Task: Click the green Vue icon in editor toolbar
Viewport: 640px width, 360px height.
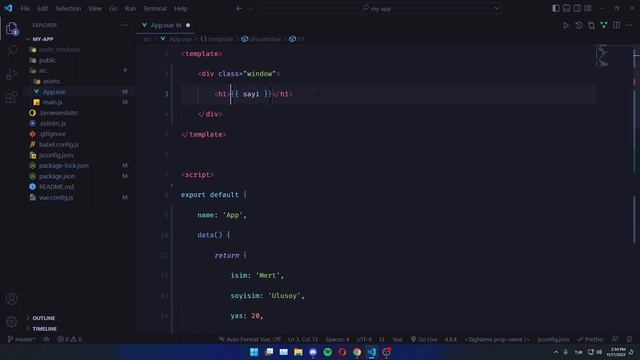Action: [x=604, y=25]
